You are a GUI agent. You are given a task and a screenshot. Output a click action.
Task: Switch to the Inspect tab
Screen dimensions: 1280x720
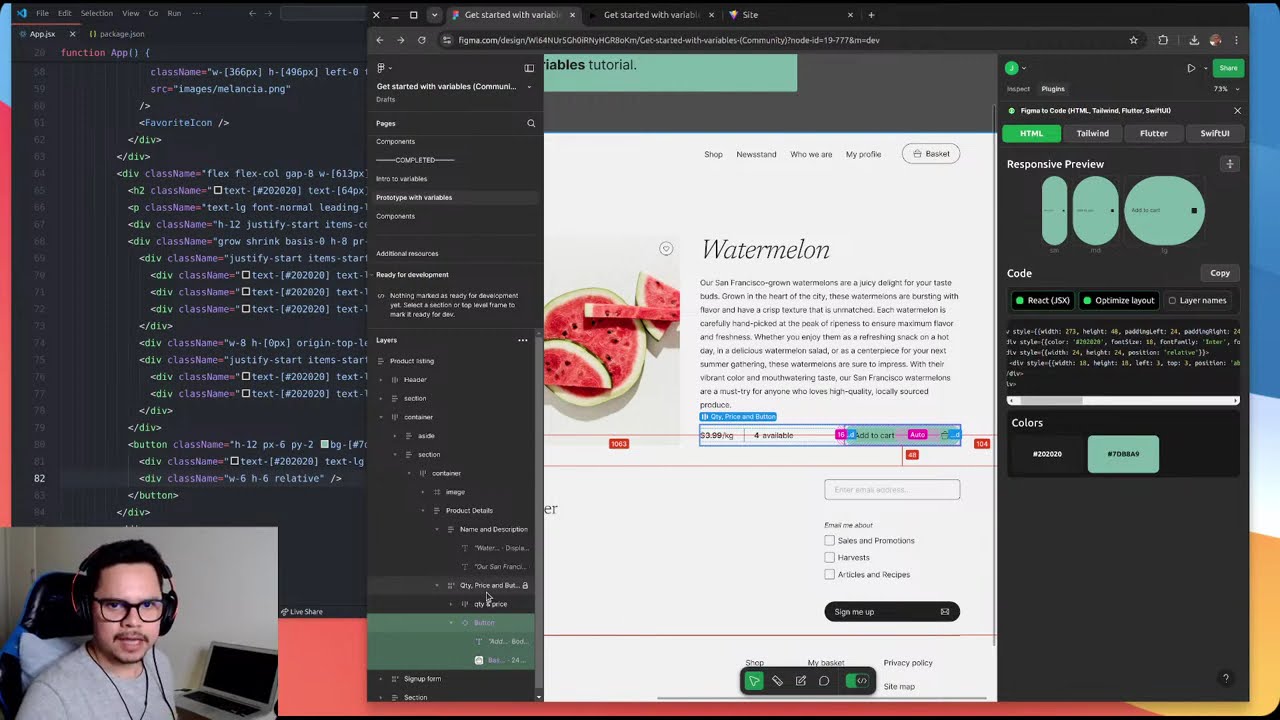point(1018,89)
